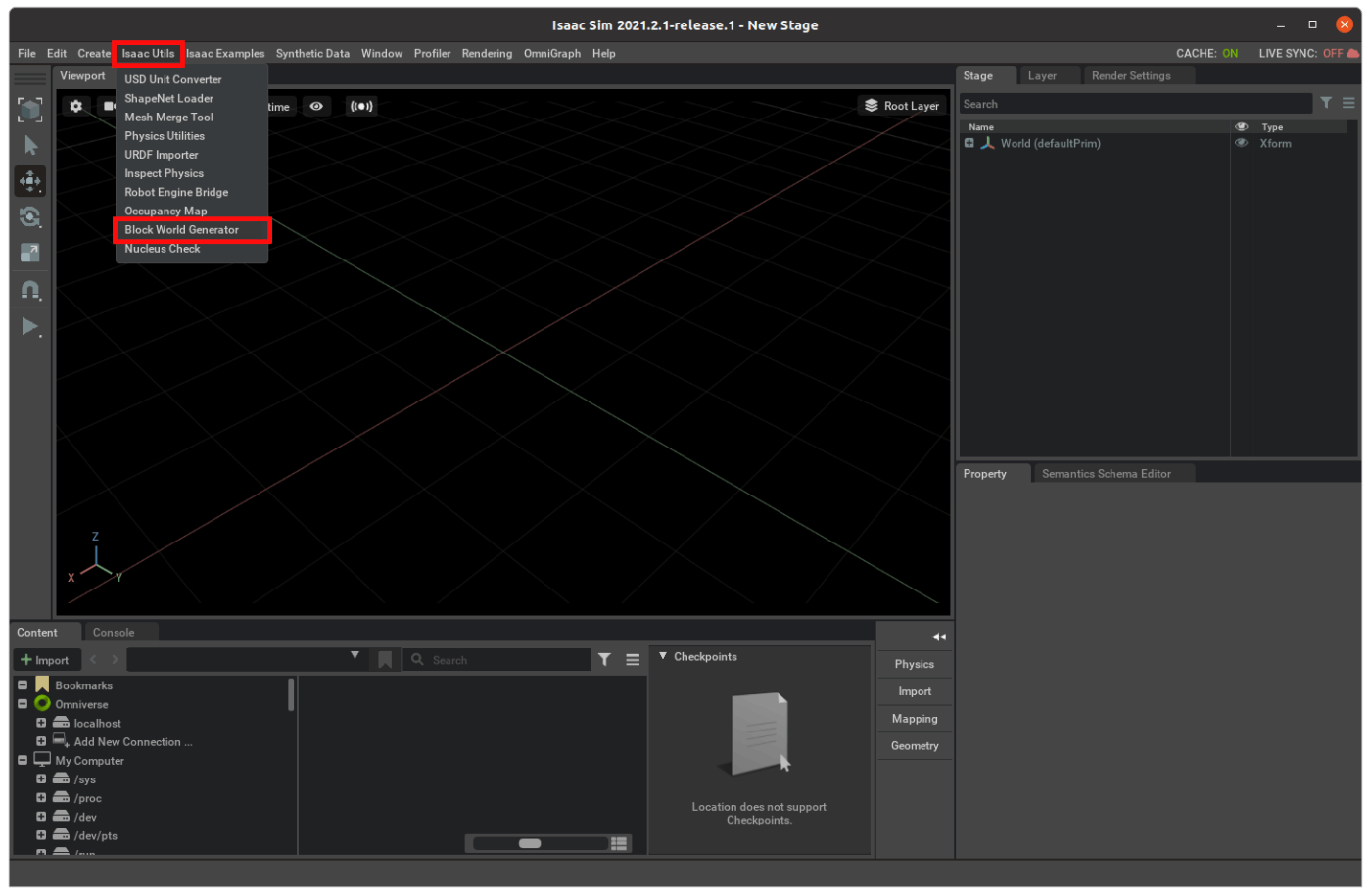Click the Content tree vertical scrollbar
Screen dimensions: 1371x896
click(x=291, y=694)
